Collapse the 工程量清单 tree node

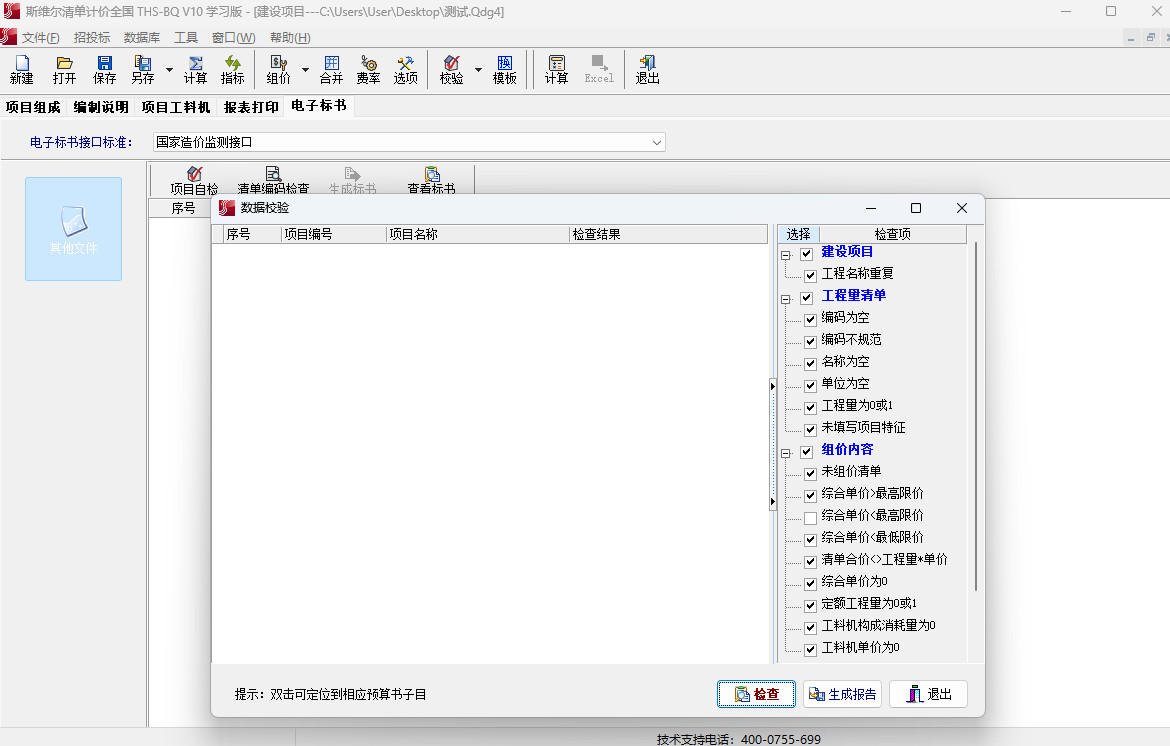point(786,299)
